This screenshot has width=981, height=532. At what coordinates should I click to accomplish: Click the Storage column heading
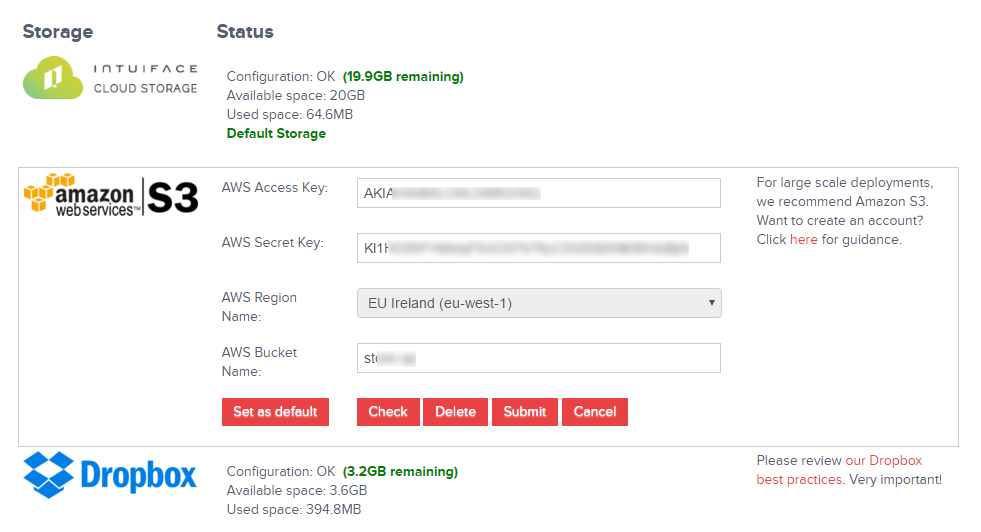(x=58, y=32)
